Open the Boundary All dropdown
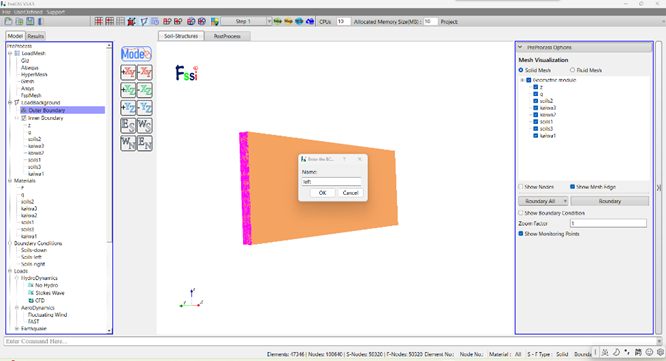Image resolution: width=666 pixels, height=361 pixels. pyautogui.click(x=543, y=201)
